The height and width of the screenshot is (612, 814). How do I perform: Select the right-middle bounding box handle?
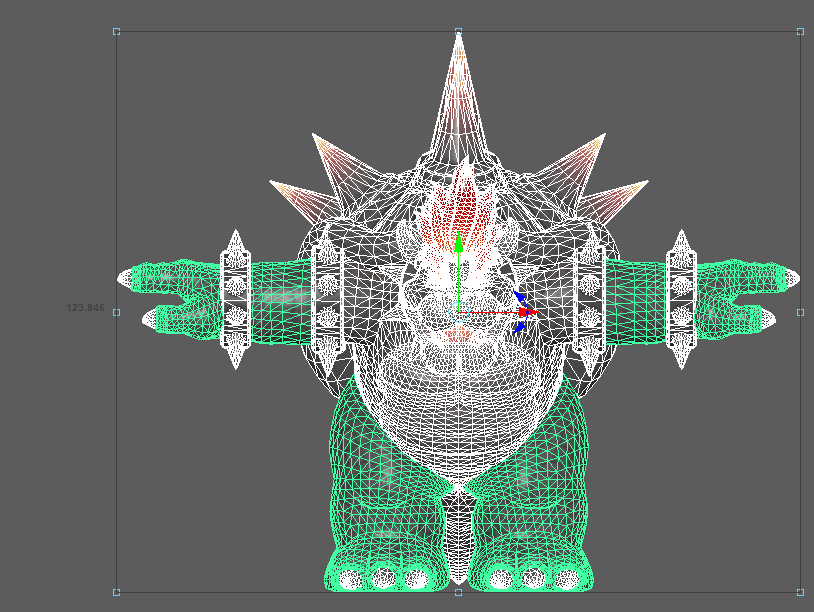[801, 312]
